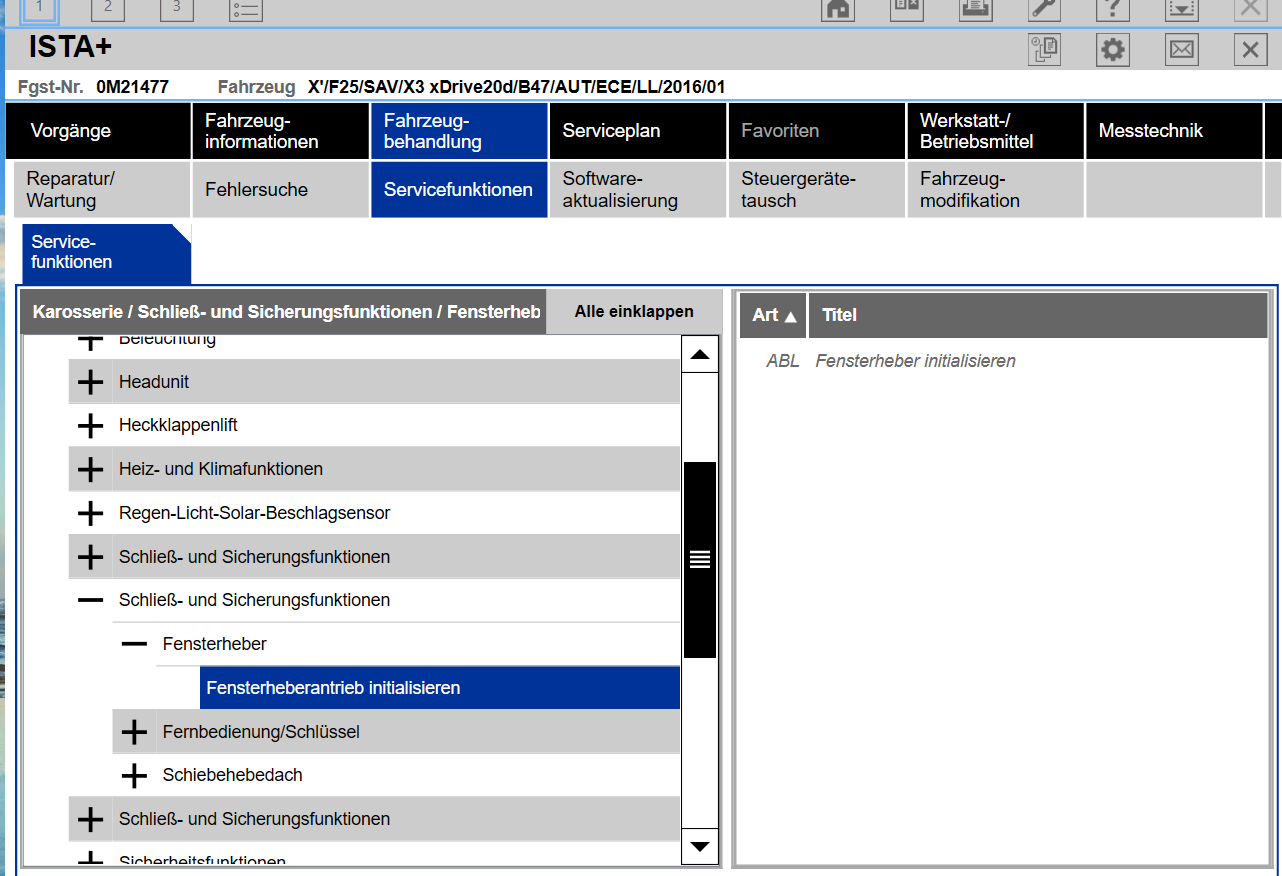Viewport: 1282px width, 876px height.
Task: Select the Regen-Licht-Solar-Beschlagsensor label
Action: [x=254, y=513]
